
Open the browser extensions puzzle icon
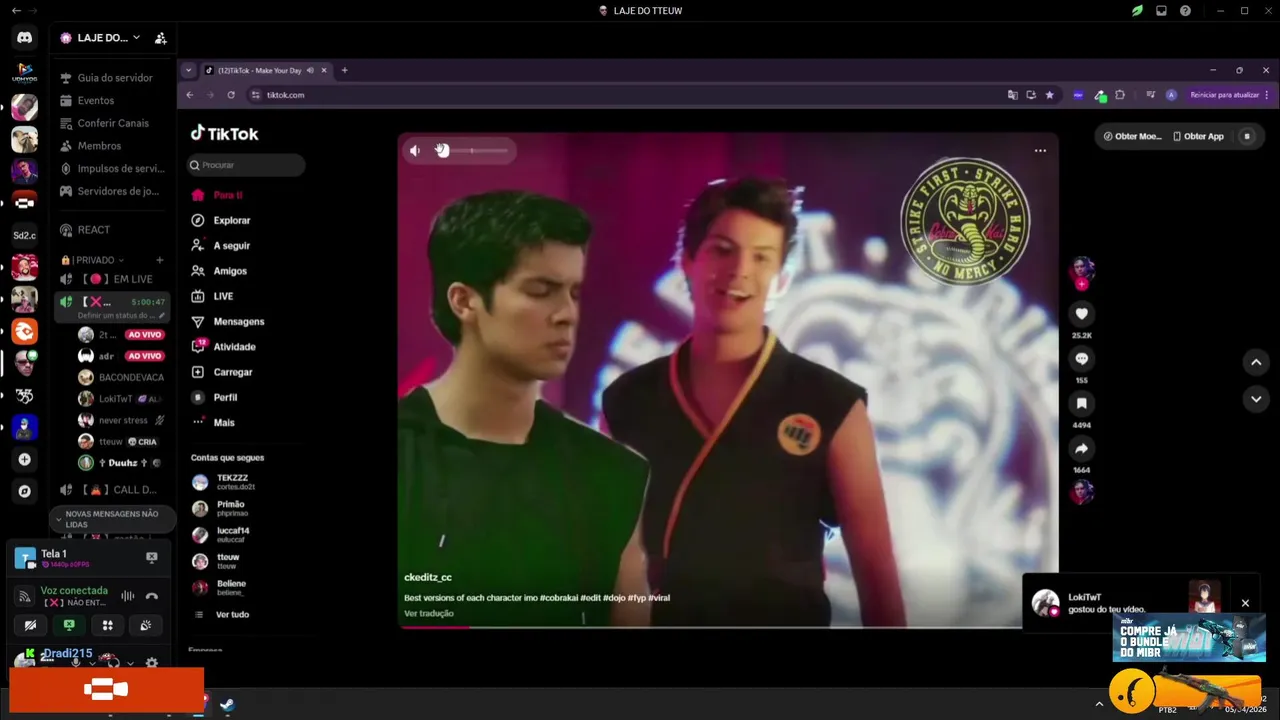(1120, 95)
